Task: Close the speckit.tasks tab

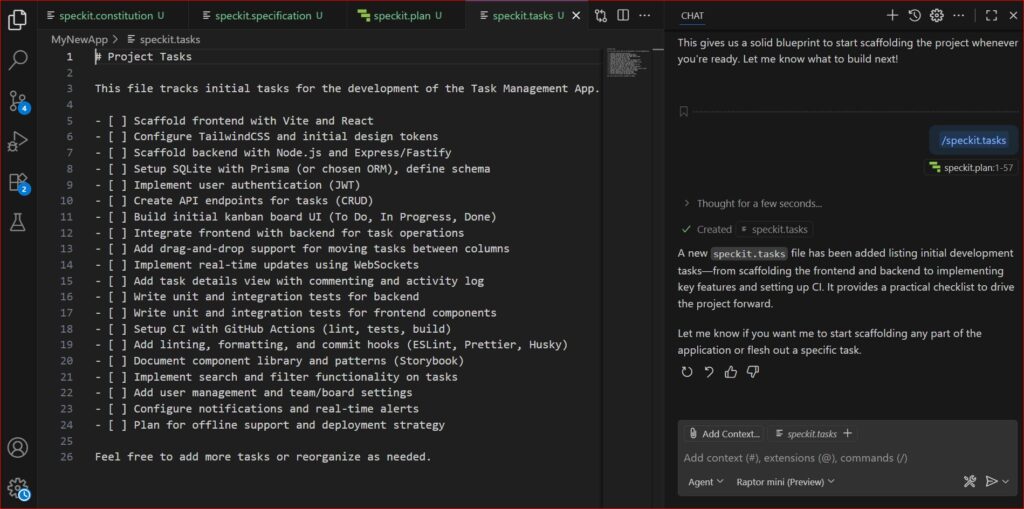Action: (576, 16)
